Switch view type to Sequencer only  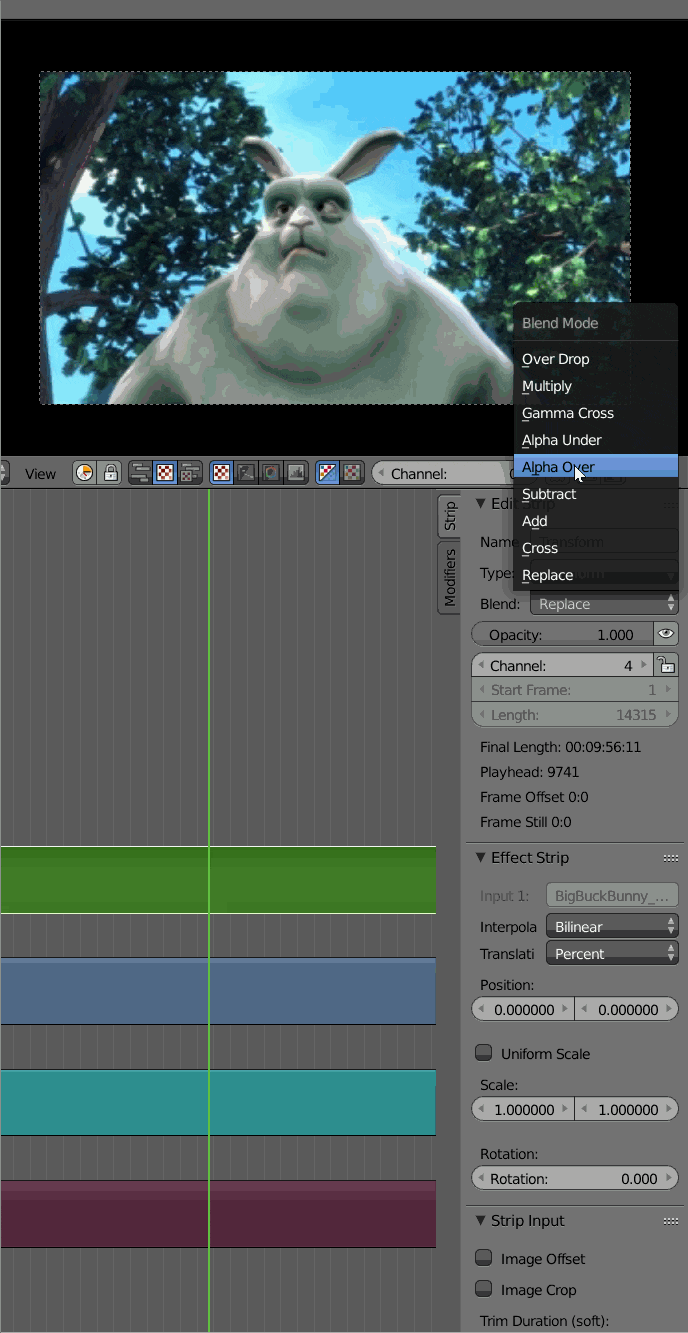[x=140, y=473]
